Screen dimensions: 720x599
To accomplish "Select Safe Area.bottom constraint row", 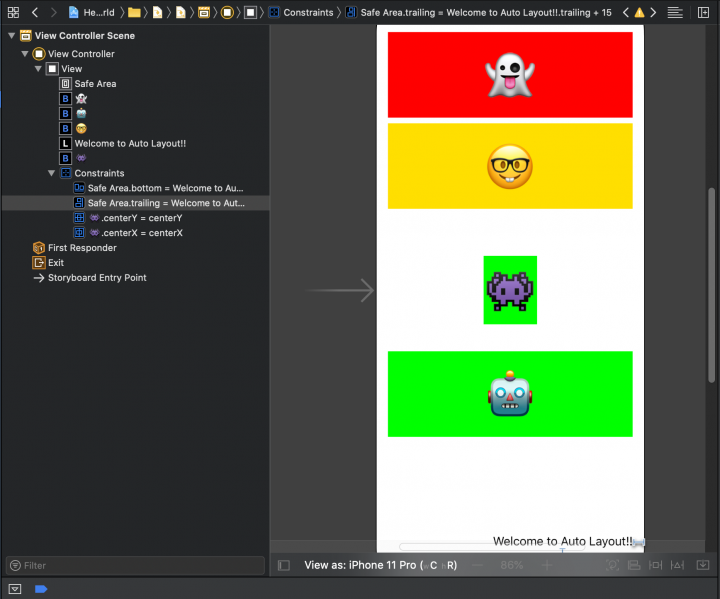I will point(135,188).
